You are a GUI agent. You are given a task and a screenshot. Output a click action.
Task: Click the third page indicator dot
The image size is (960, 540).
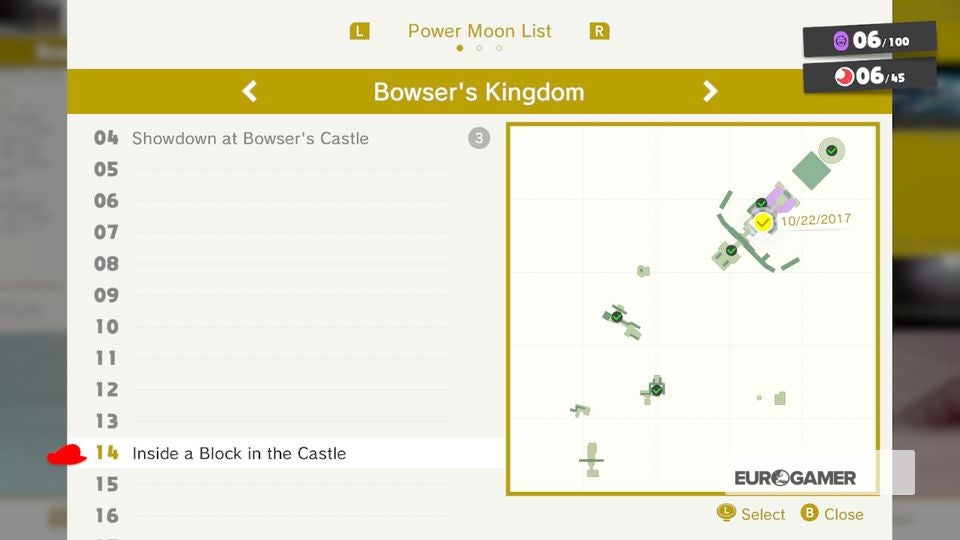point(499,48)
